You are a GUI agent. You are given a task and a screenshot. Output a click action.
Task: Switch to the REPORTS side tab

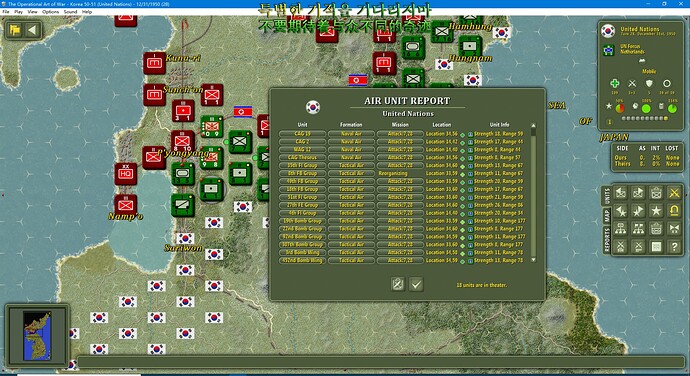[x=607, y=240]
